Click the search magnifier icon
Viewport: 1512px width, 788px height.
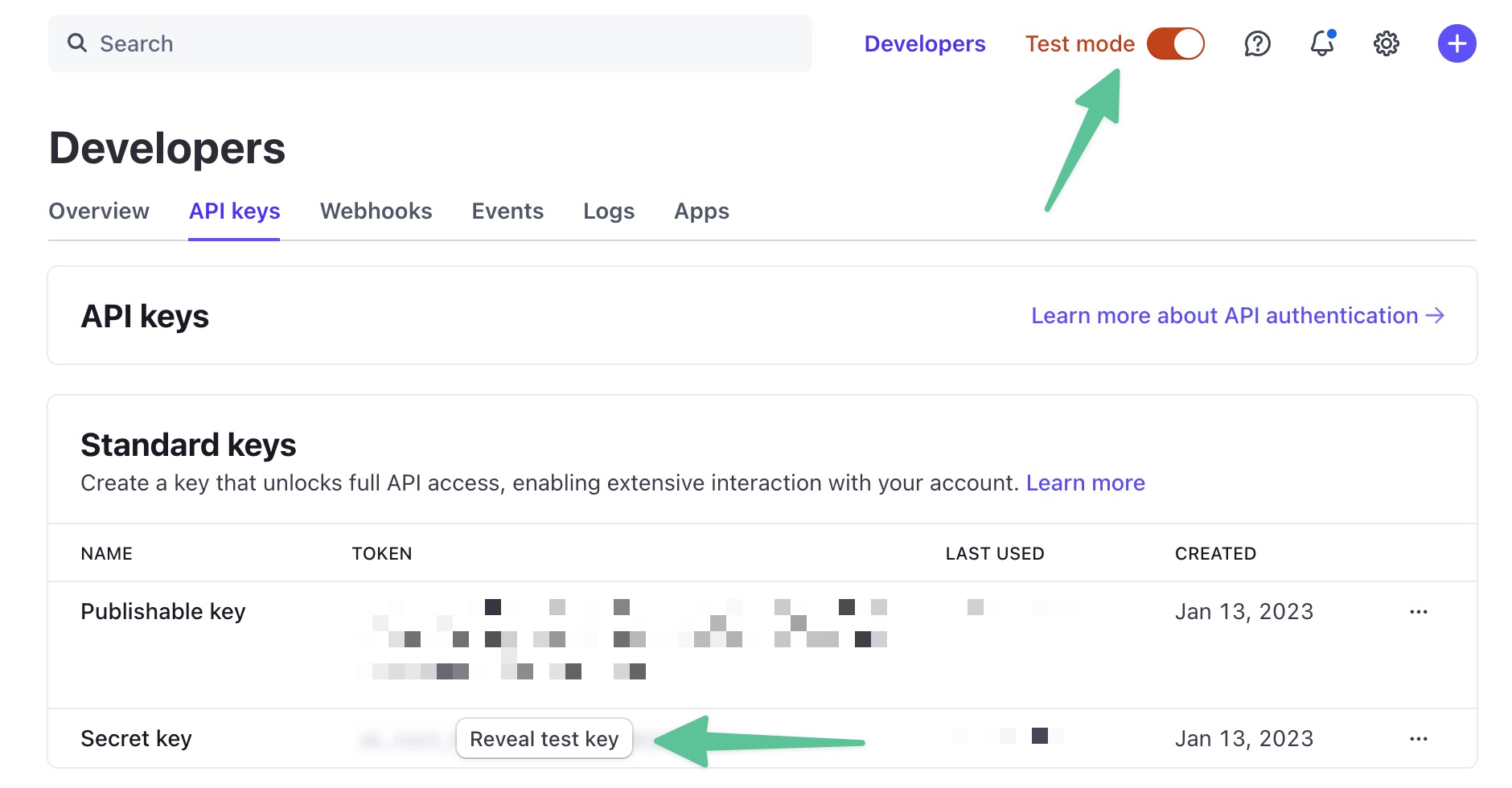click(77, 43)
